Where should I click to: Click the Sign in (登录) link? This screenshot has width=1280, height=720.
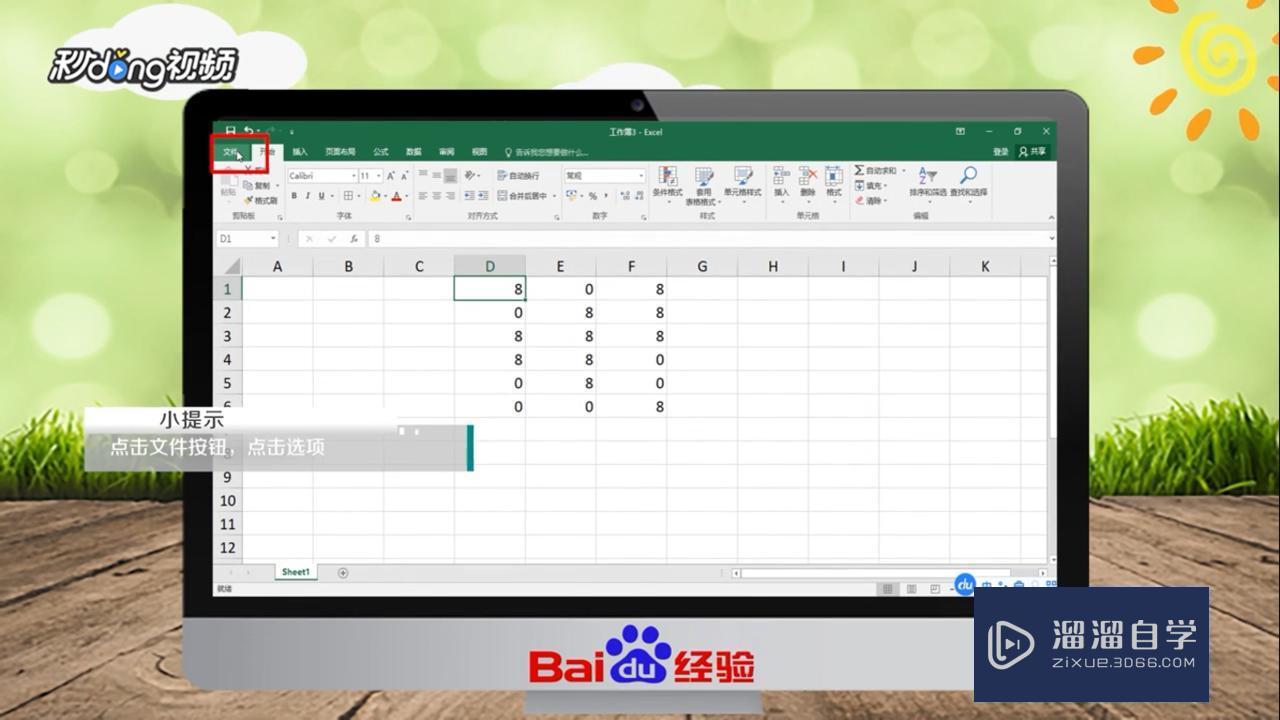pos(1001,152)
